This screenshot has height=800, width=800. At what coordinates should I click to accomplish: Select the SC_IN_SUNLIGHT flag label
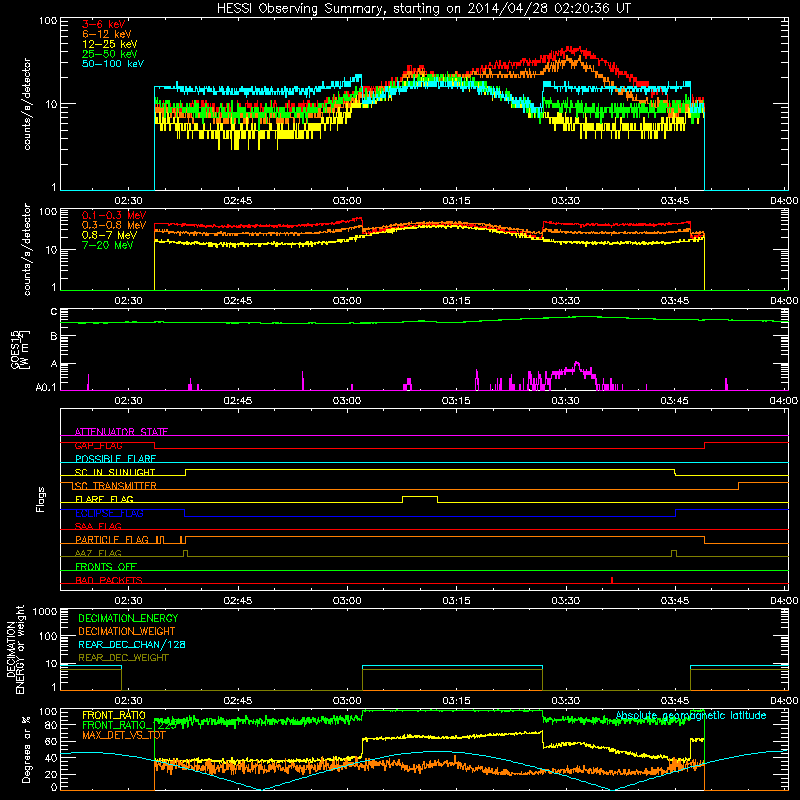(115, 472)
